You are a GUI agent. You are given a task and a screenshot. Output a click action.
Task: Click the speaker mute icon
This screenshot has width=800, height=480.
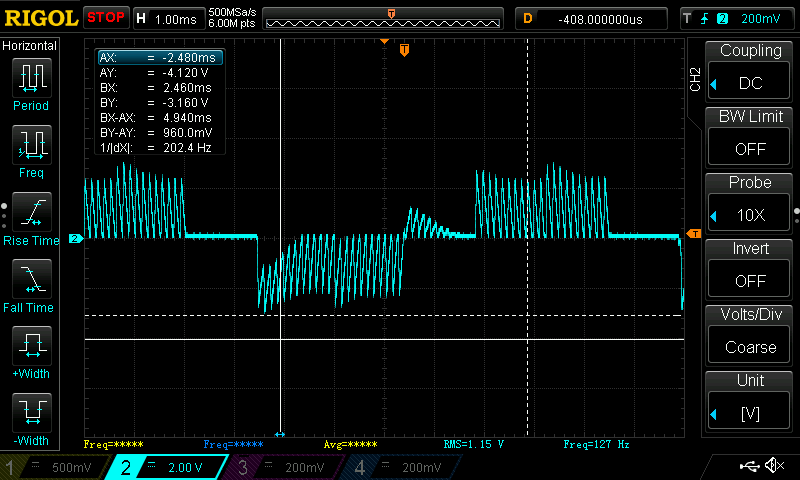[x=773, y=466]
